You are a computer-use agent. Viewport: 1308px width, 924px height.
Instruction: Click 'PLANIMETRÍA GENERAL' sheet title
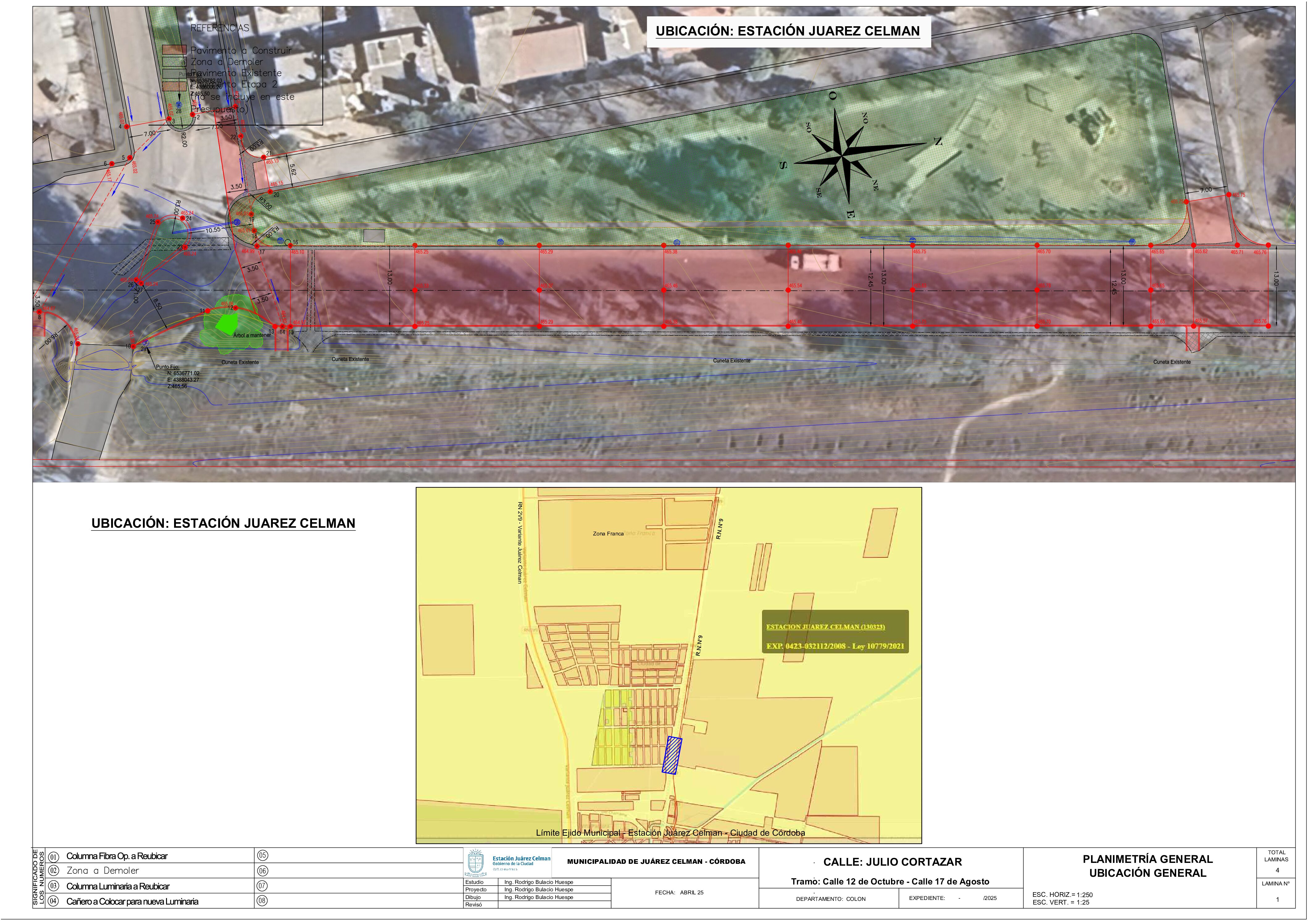pos(1147,859)
